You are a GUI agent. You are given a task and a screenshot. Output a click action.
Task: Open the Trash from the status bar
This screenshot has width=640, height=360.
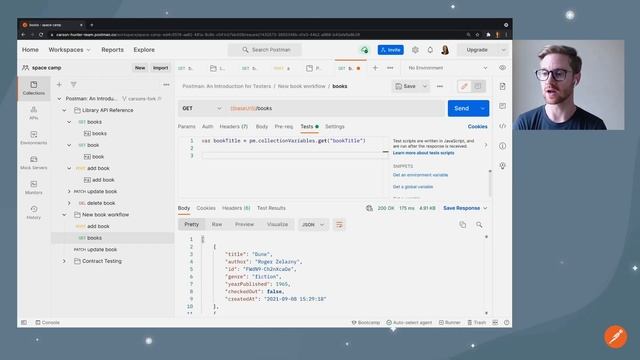pos(477,322)
